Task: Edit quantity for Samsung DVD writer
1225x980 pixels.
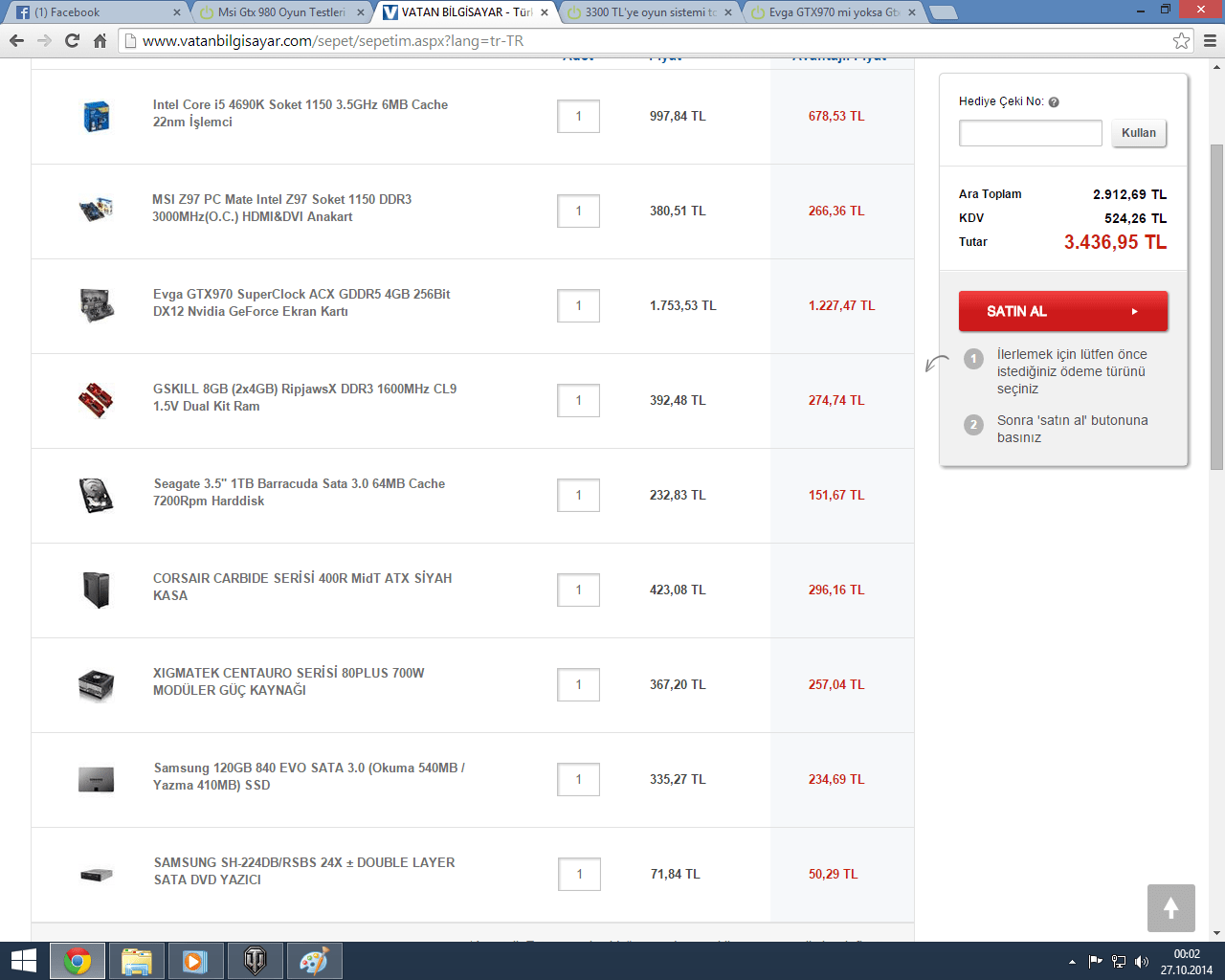Action: point(579,874)
